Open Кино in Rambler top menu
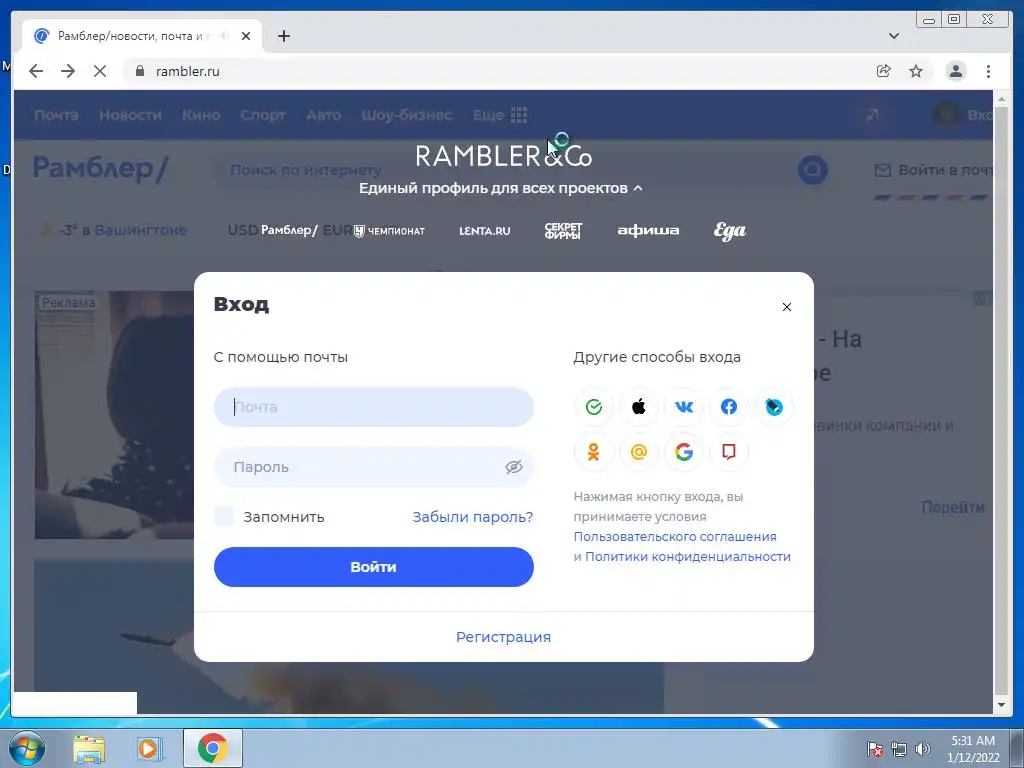The width and height of the screenshot is (1024, 768). 201,115
